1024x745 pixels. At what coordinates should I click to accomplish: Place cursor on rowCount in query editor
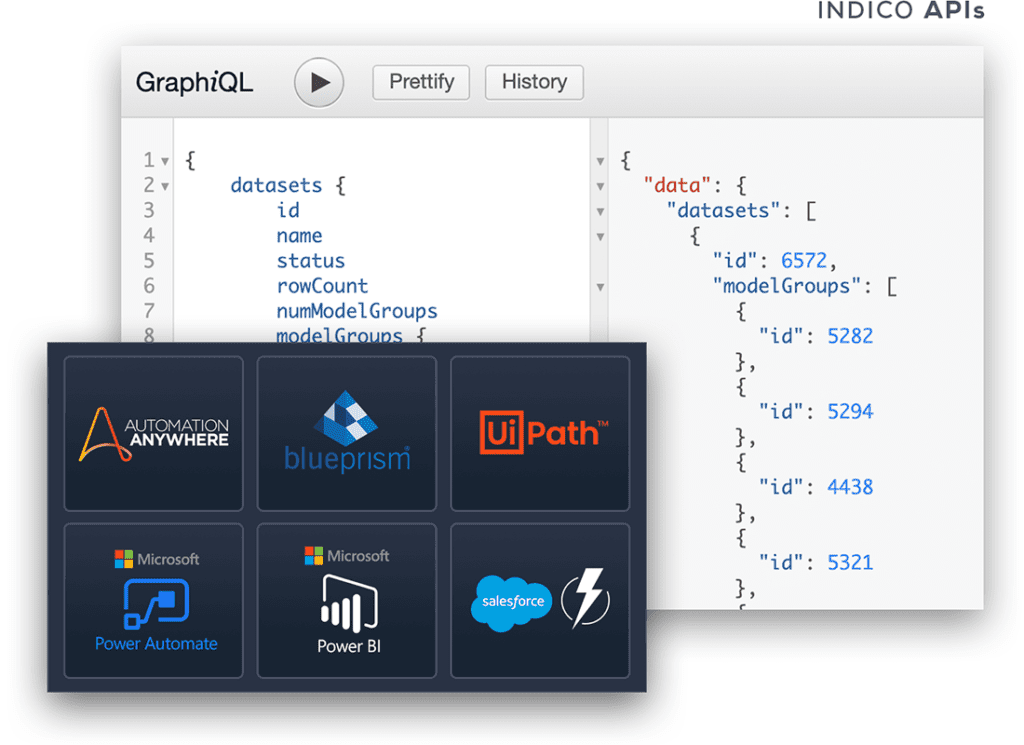[x=322, y=286]
